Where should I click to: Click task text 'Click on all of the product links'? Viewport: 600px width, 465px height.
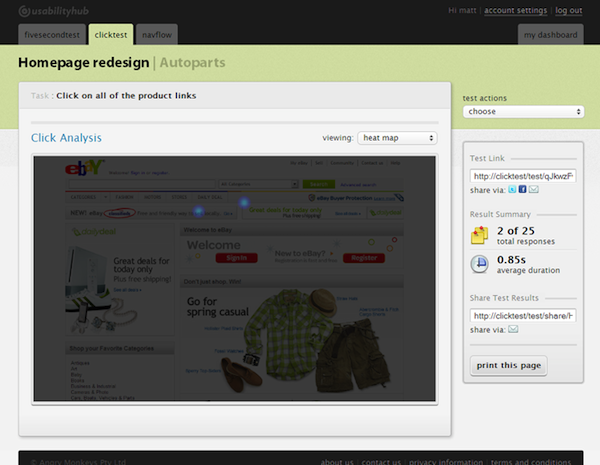[x=126, y=96]
